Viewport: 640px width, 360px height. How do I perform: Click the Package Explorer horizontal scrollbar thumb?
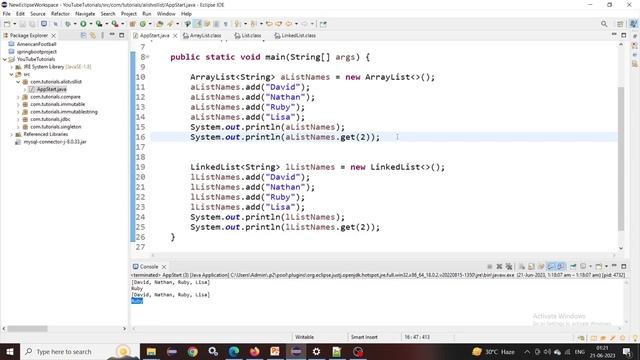pyautogui.click(x=27, y=328)
